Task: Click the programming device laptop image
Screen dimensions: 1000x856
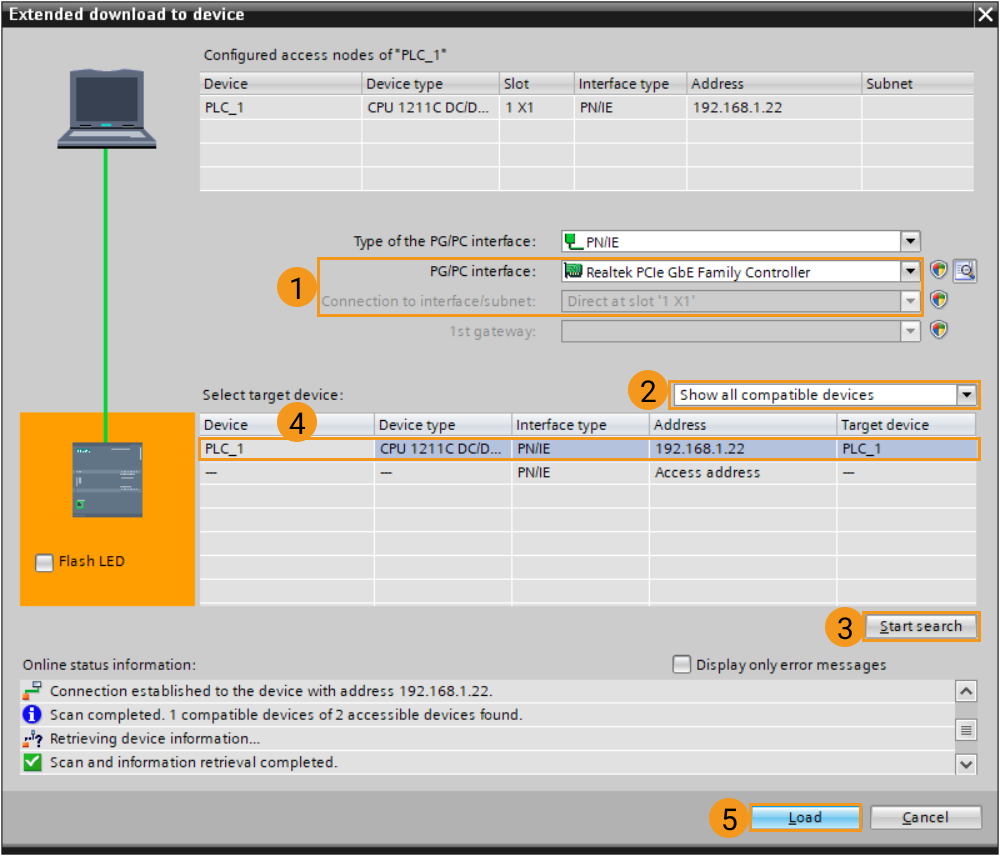Action: (x=105, y=110)
